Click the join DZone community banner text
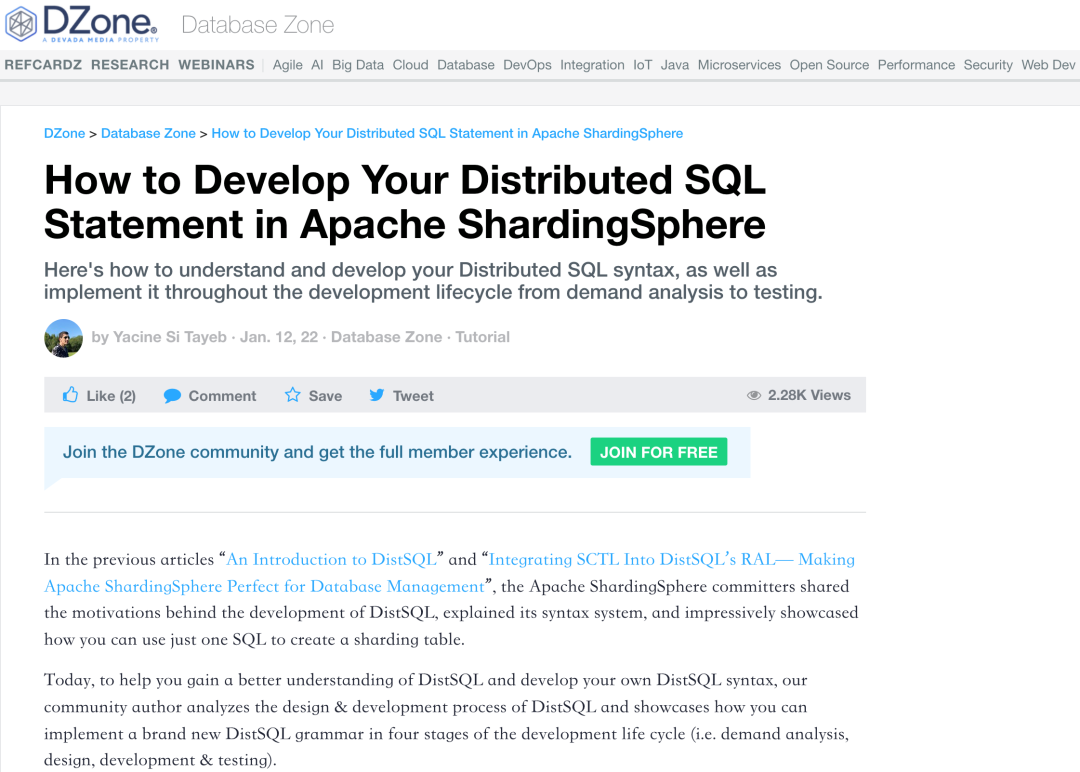Image resolution: width=1080 pixels, height=772 pixels. click(318, 452)
